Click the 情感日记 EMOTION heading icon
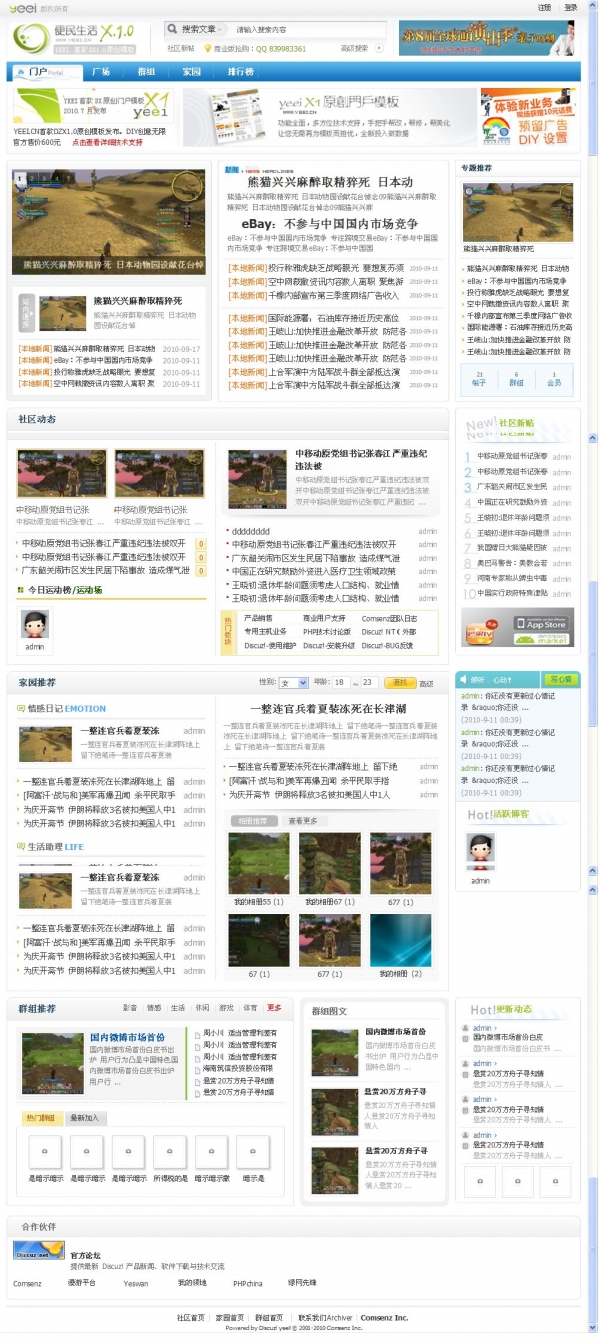This screenshot has width=600, height=1342. [21, 709]
